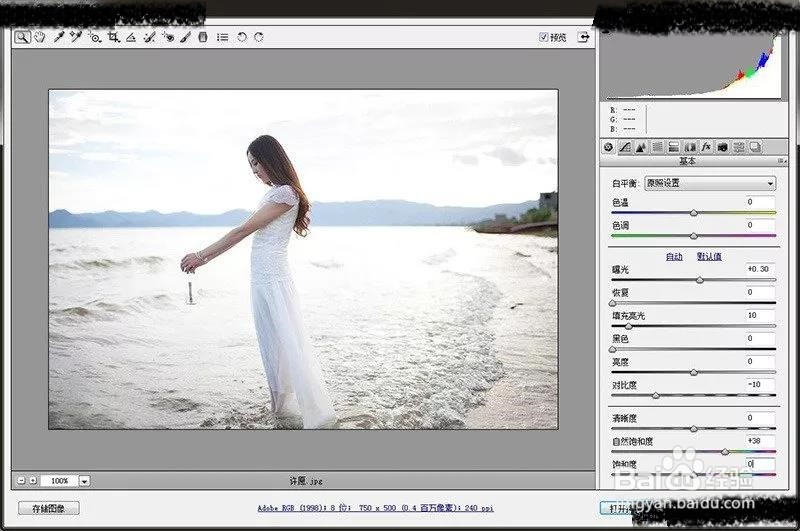Click the 清晰度 value field
This screenshot has width=800, height=531.
[x=760, y=418]
